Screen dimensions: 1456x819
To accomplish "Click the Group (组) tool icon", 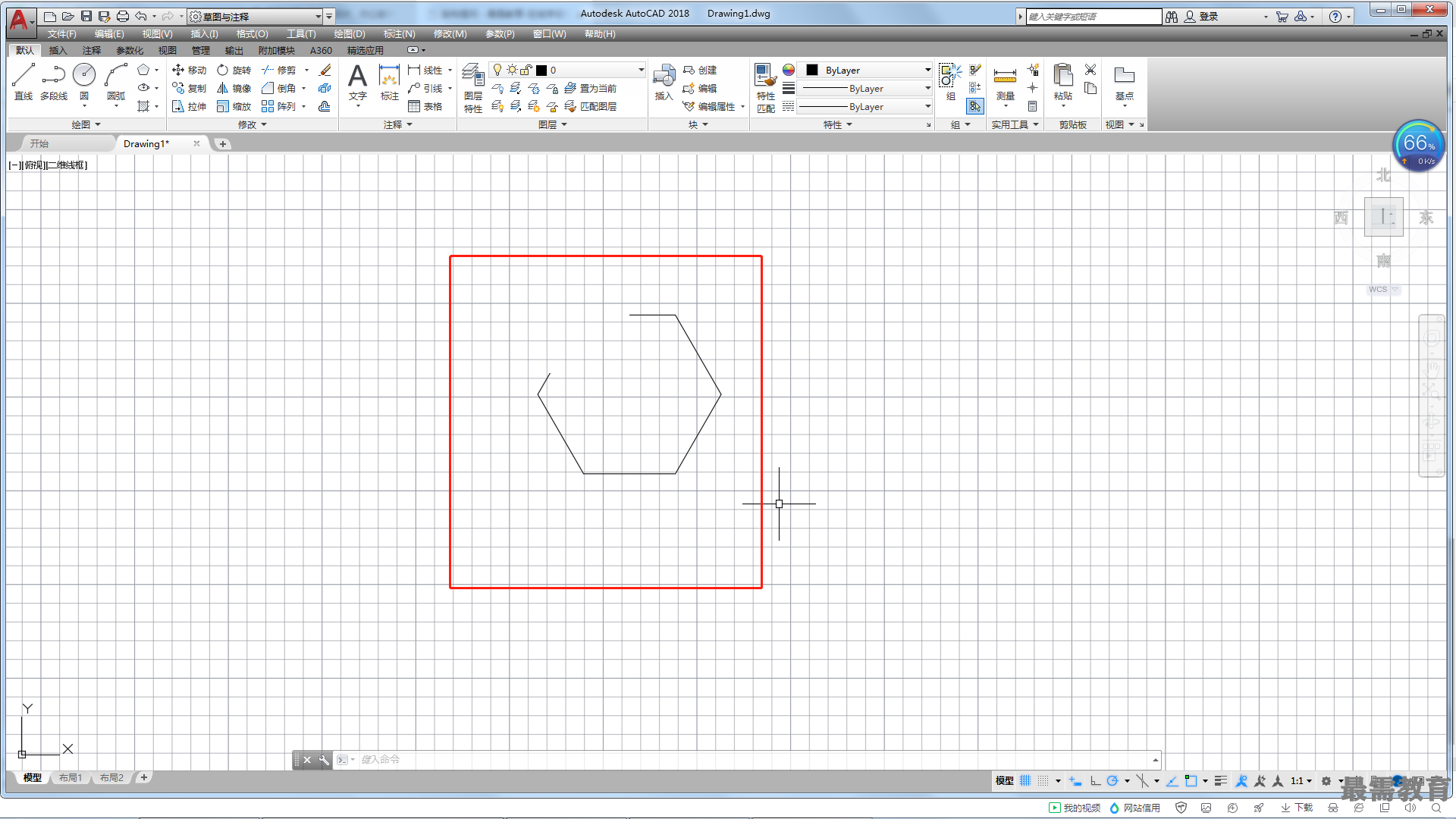I will point(950,82).
